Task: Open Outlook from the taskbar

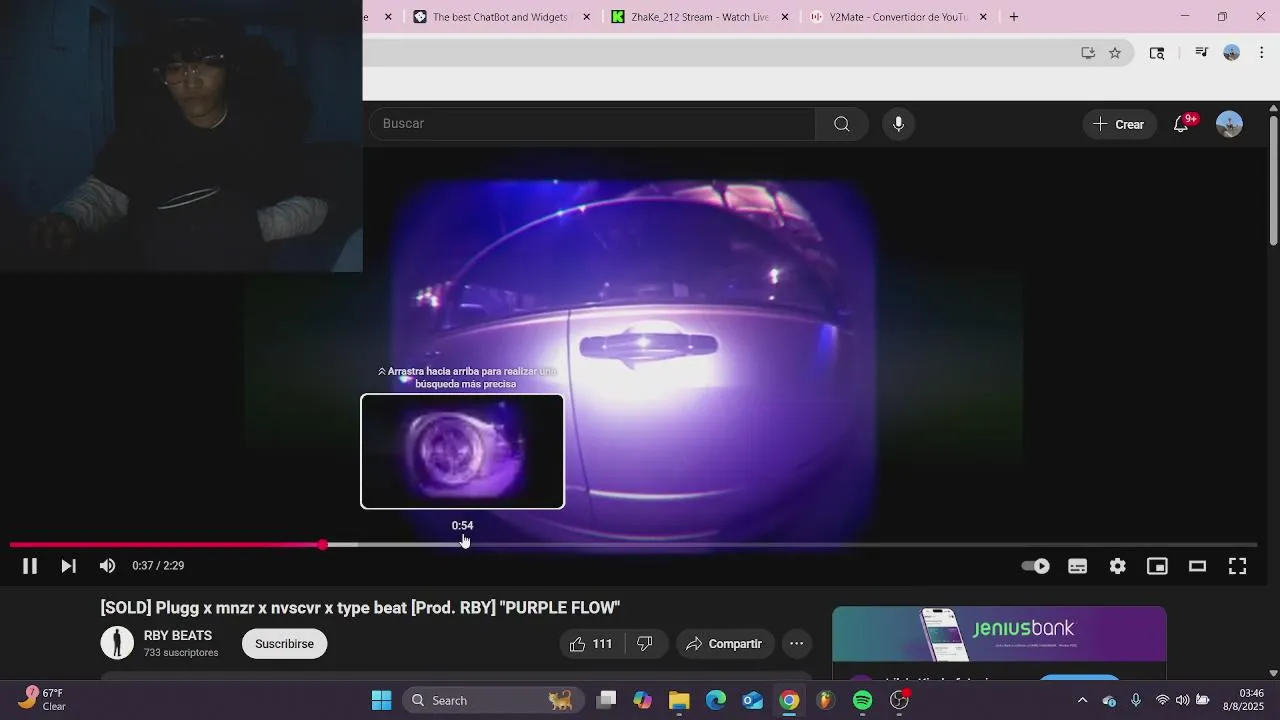Action: [x=753, y=700]
